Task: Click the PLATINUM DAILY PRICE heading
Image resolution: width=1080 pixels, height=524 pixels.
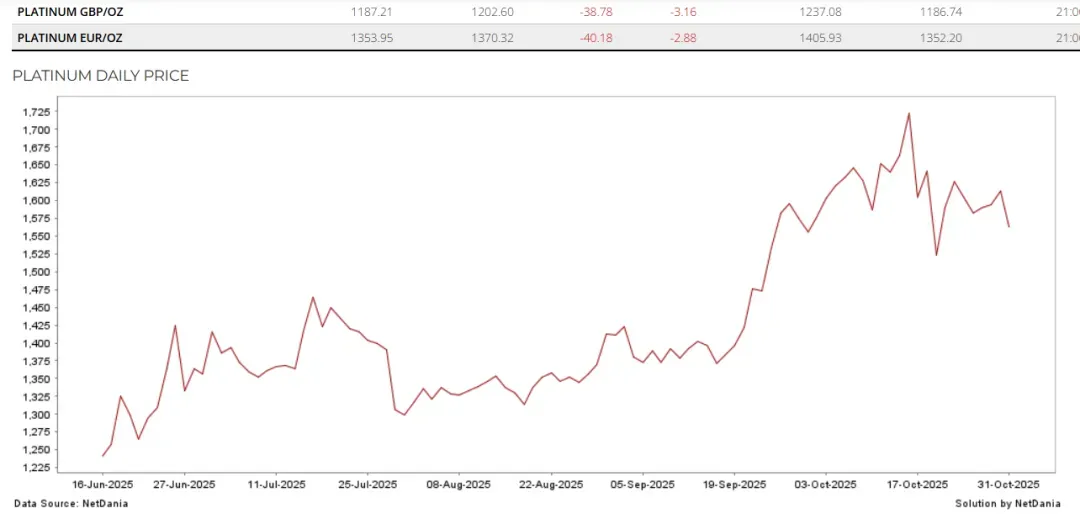Action: coord(101,76)
